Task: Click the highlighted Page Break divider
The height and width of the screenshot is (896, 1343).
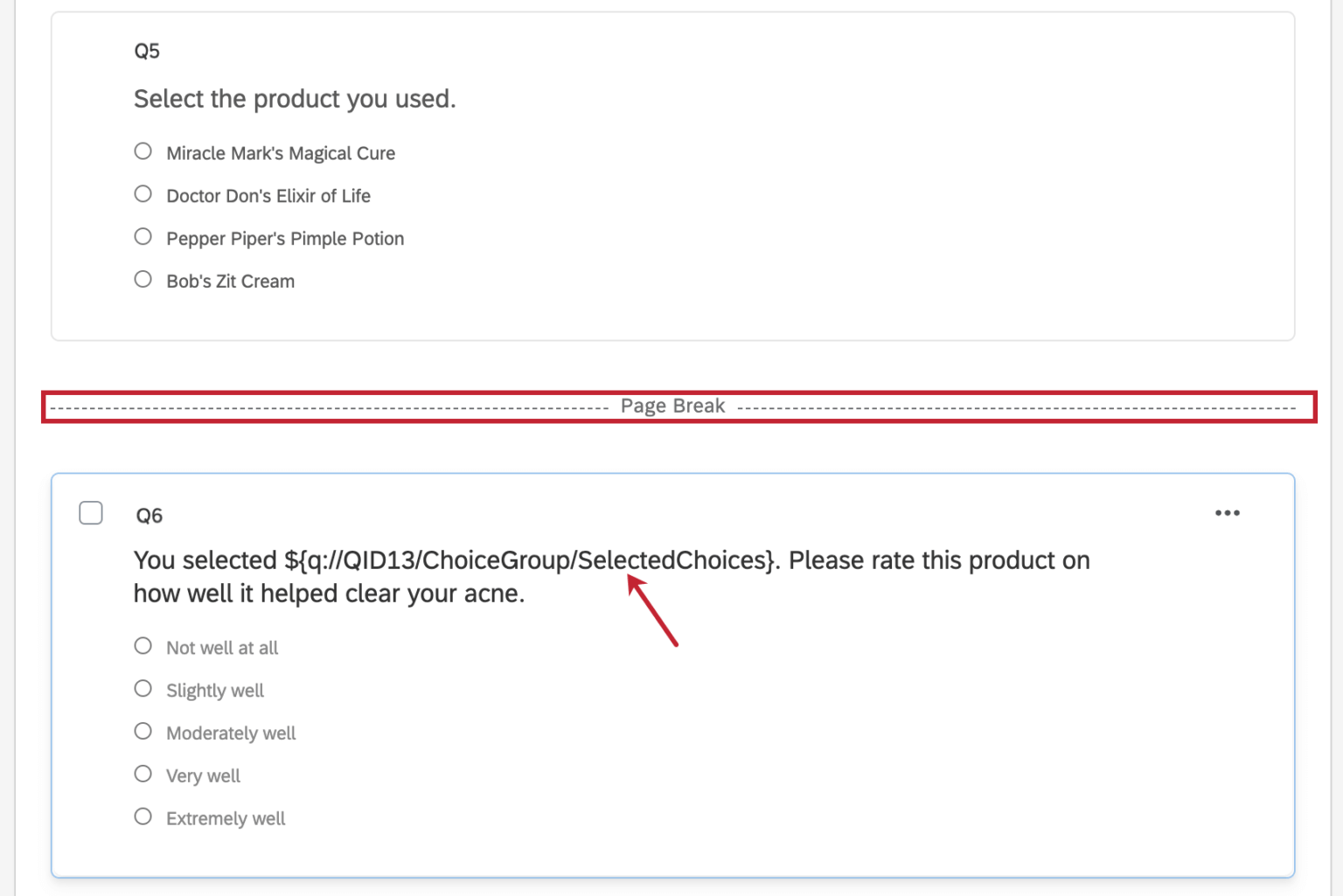Action: pyautogui.click(x=671, y=406)
